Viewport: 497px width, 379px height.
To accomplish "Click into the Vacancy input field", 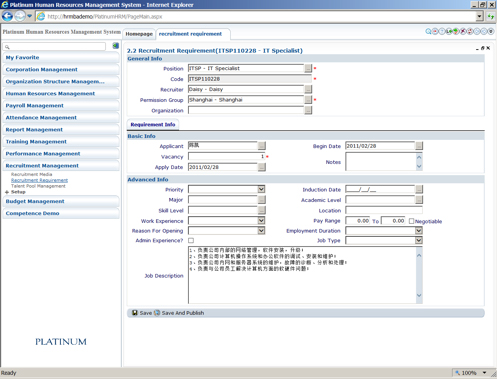I will coord(226,156).
